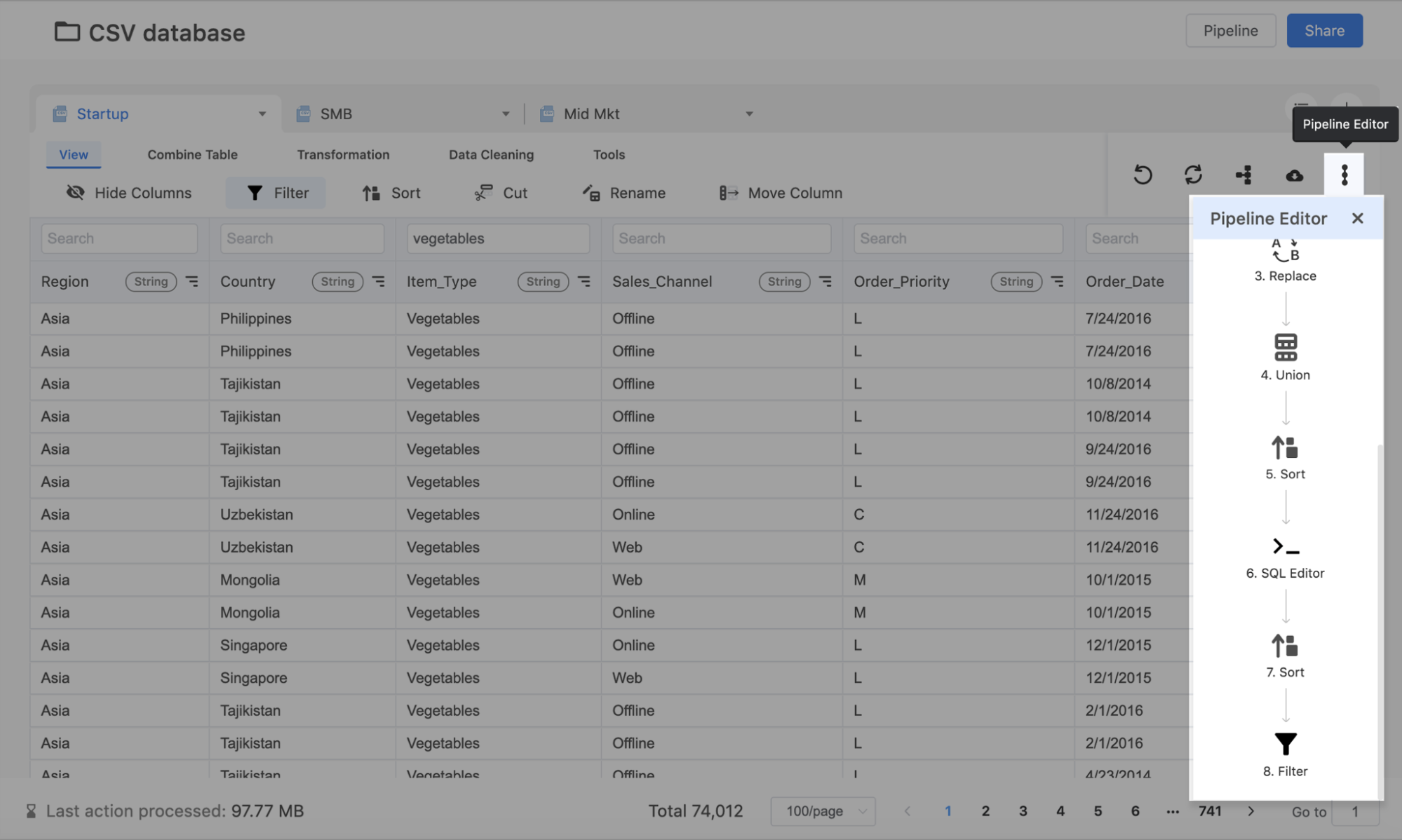Click the Filter tool
The height and width of the screenshot is (840, 1402).
276,193
